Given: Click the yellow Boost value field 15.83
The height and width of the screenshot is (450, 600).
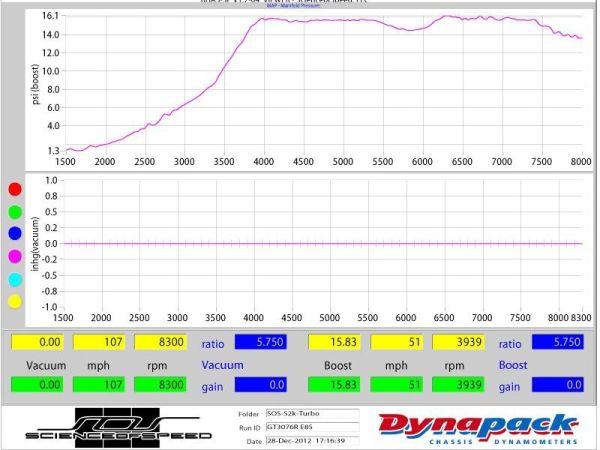Looking at the screenshot, I should point(335,342).
